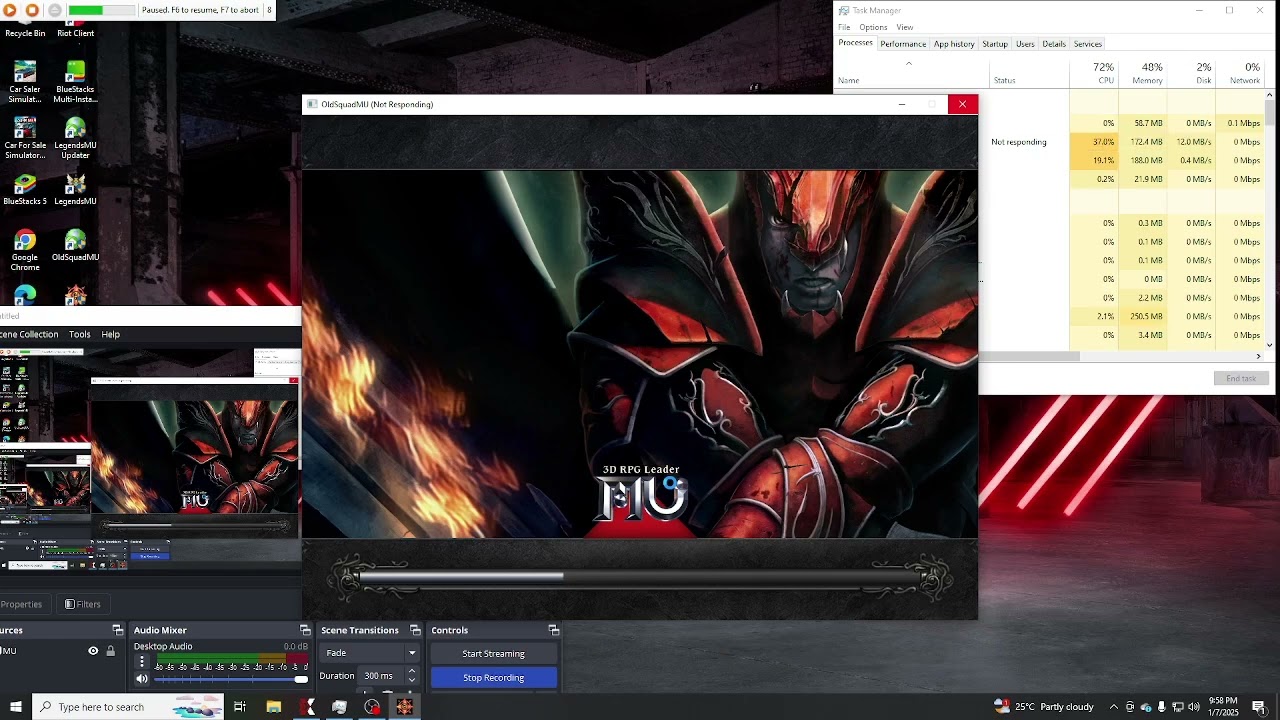The width and height of the screenshot is (1280, 720).
Task: Sort processes by Memory column
Action: (1143, 73)
